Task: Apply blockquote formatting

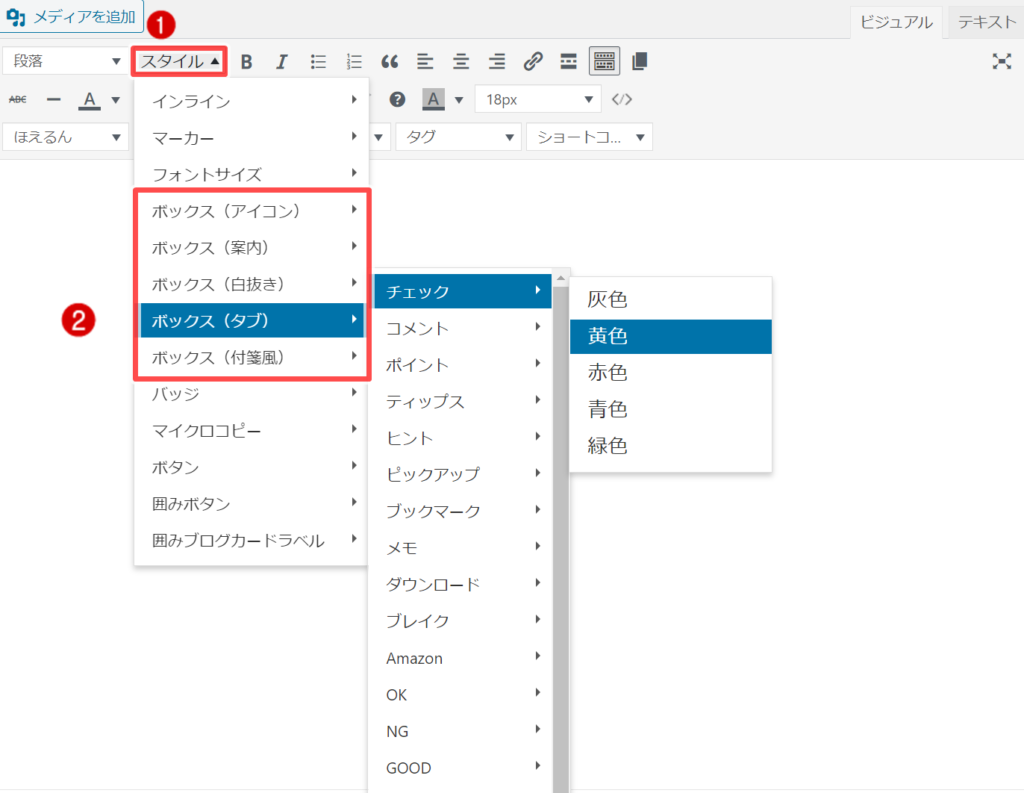Action: pyautogui.click(x=390, y=61)
